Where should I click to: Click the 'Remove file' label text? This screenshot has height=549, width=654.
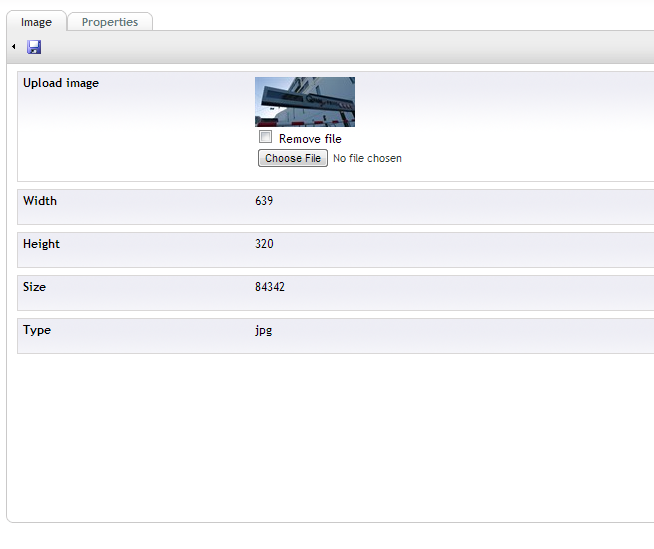click(310, 139)
